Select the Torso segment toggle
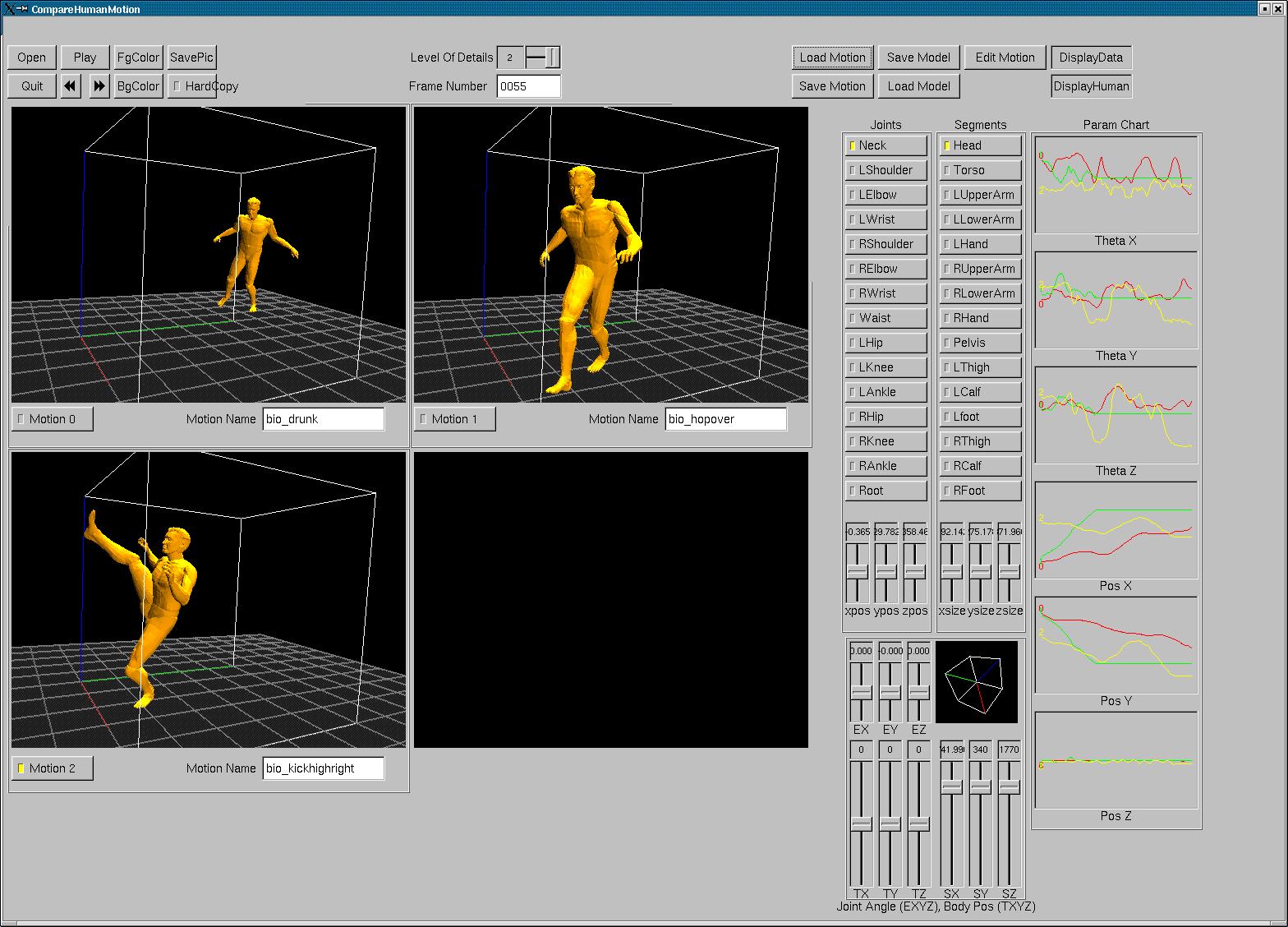Image resolution: width=1288 pixels, height=927 pixels. pyautogui.click(x=980, y=170)
